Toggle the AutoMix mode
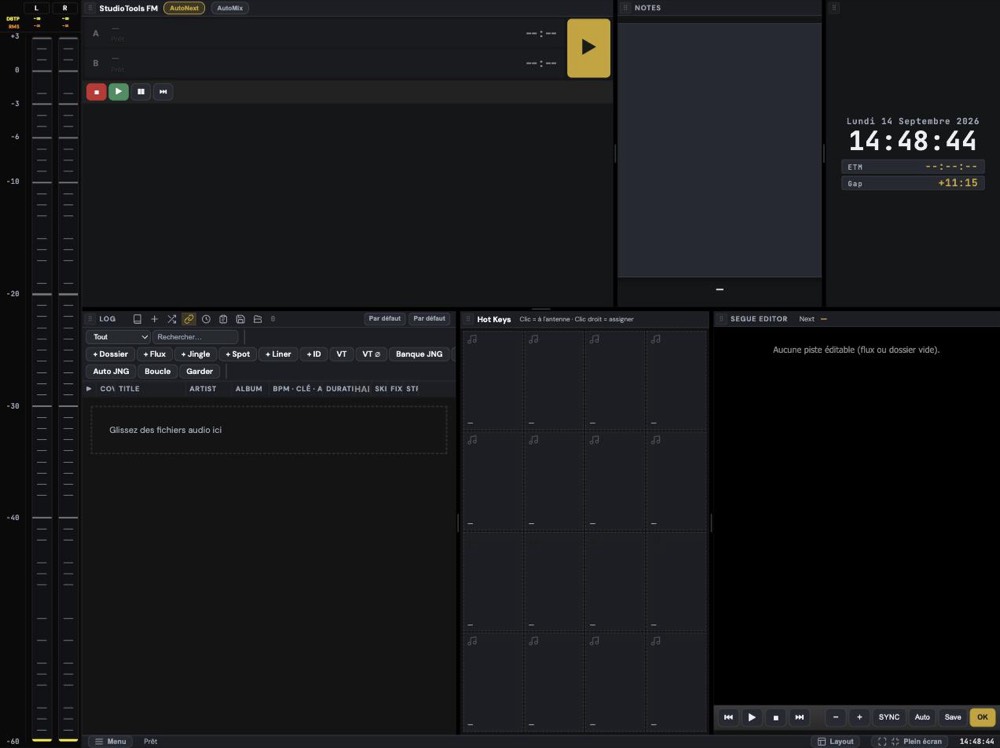 click(230, 8)
